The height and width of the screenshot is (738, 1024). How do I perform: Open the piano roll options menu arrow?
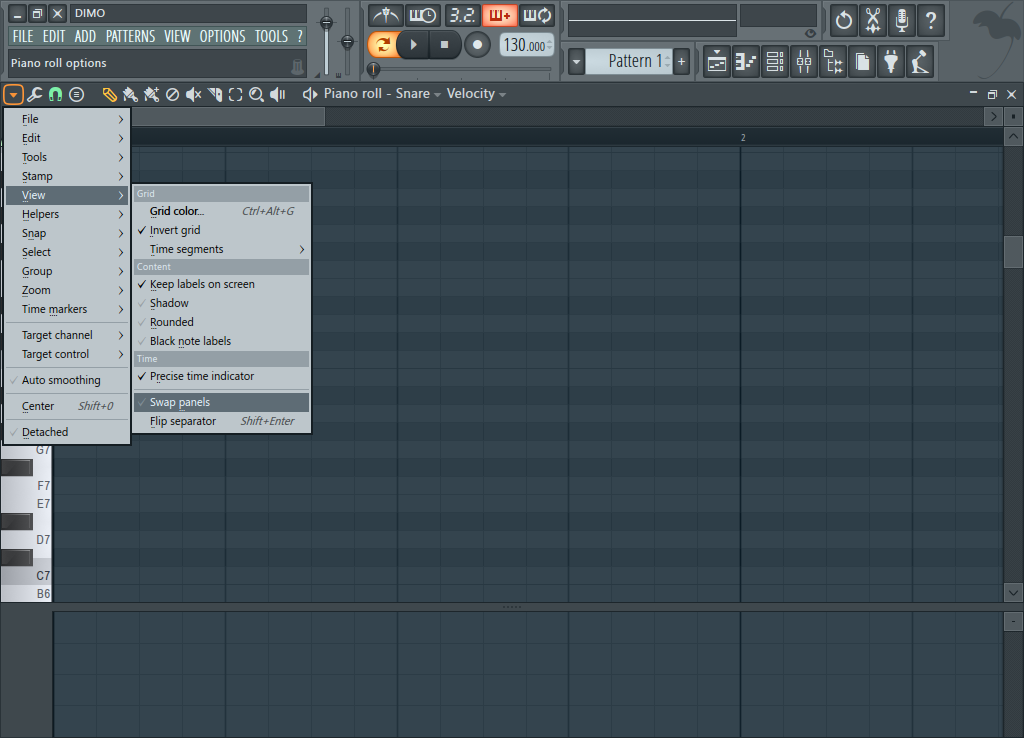pyautogui.click(x=13, y=95)
